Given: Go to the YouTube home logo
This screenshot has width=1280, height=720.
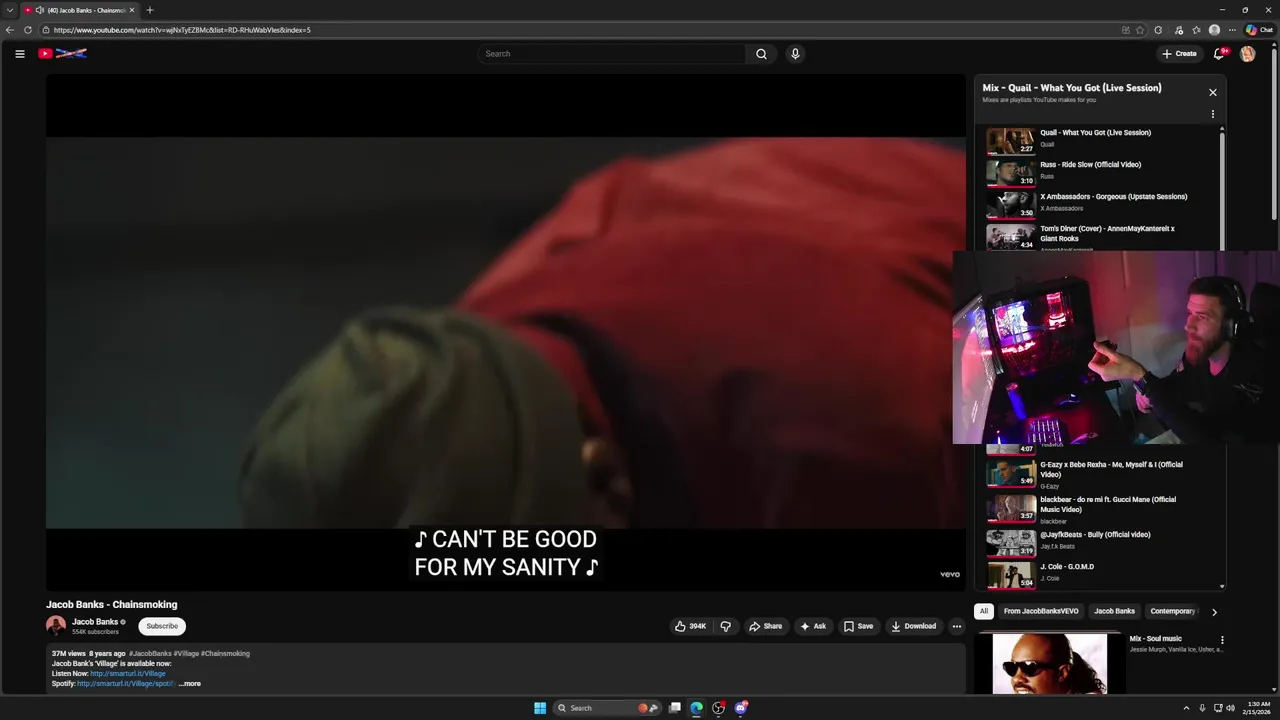Looking at the screenshot, I should point(62,54).
